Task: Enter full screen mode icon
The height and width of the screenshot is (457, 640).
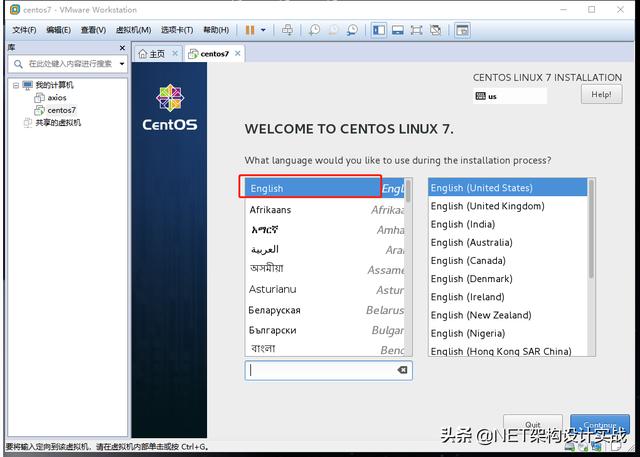Action: click(x=416, y=30)
